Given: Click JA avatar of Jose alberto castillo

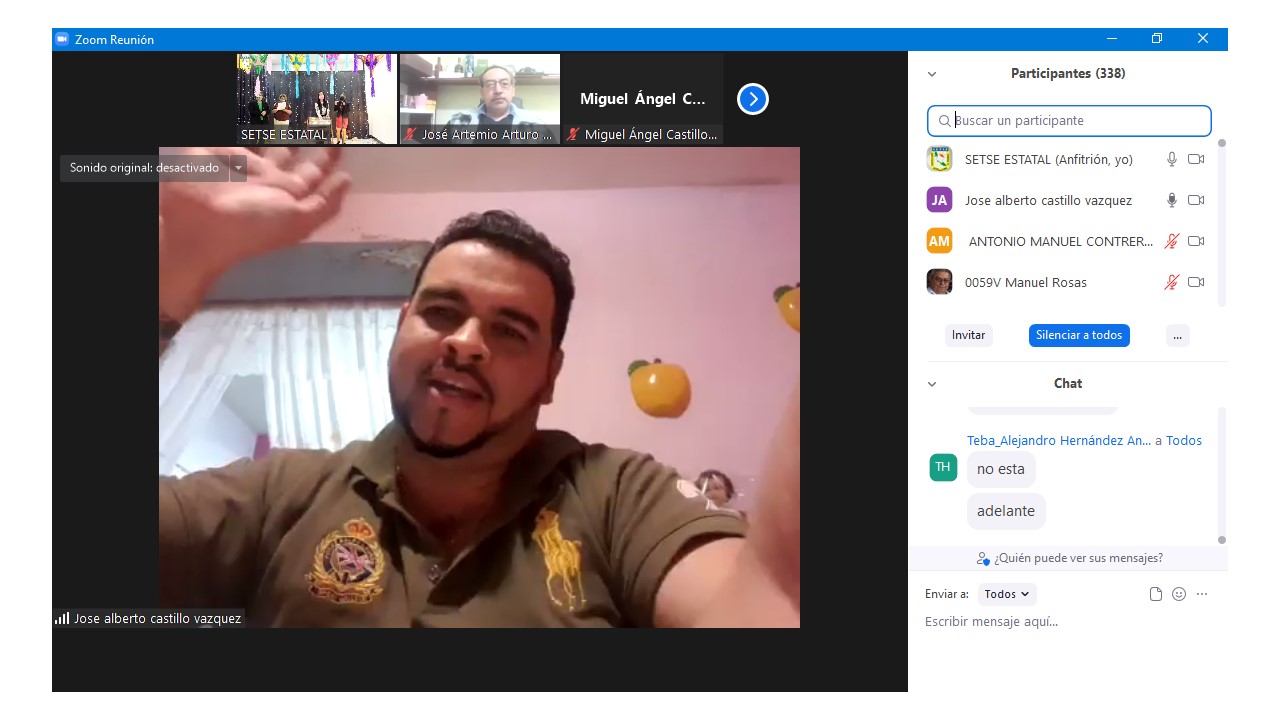Looking at the screenshot, I should (939, 200).
